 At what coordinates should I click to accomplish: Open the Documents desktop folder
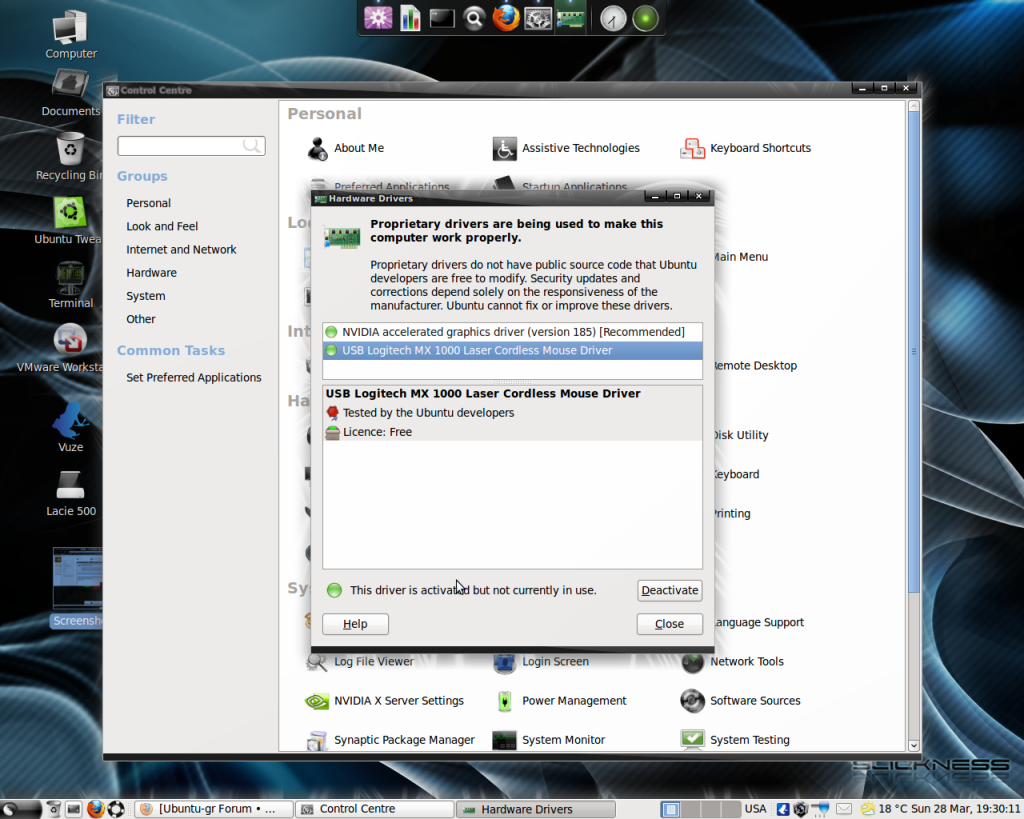[x=71, y=92]
